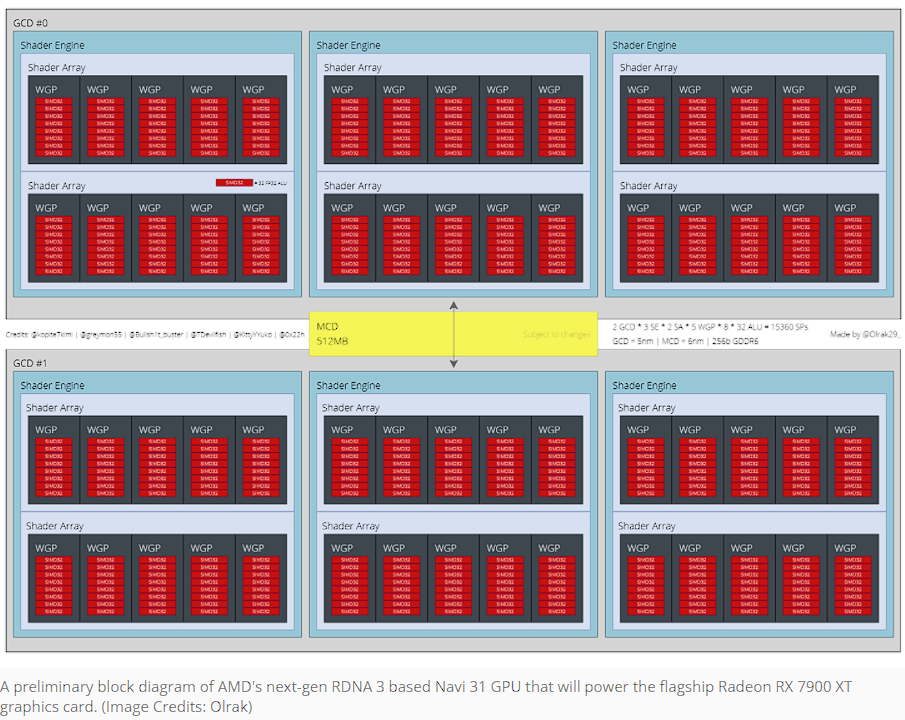Click the leftmost 'Shader Engine' label in GCD #1
Image resolution: width=905 pixels, height=720 pixels.
click(52, 385)
